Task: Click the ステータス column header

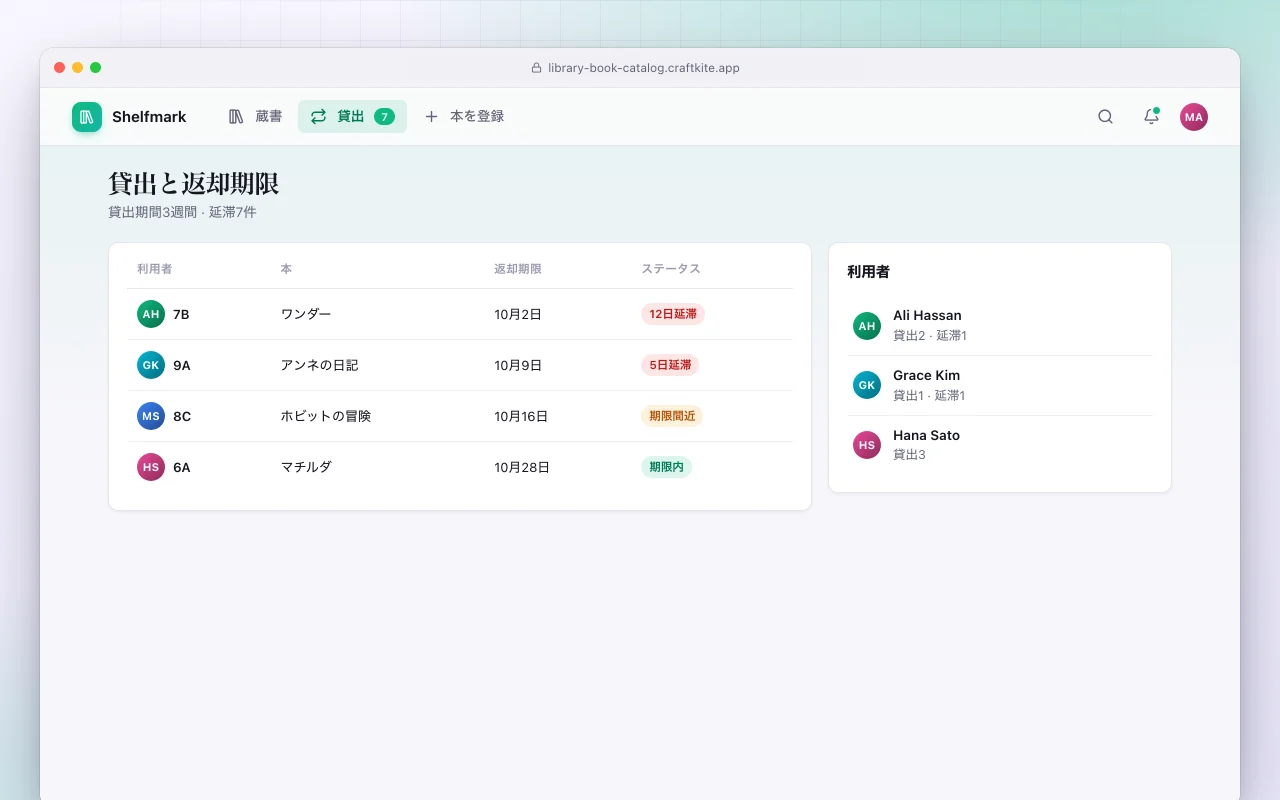Action: coord(671,269)
